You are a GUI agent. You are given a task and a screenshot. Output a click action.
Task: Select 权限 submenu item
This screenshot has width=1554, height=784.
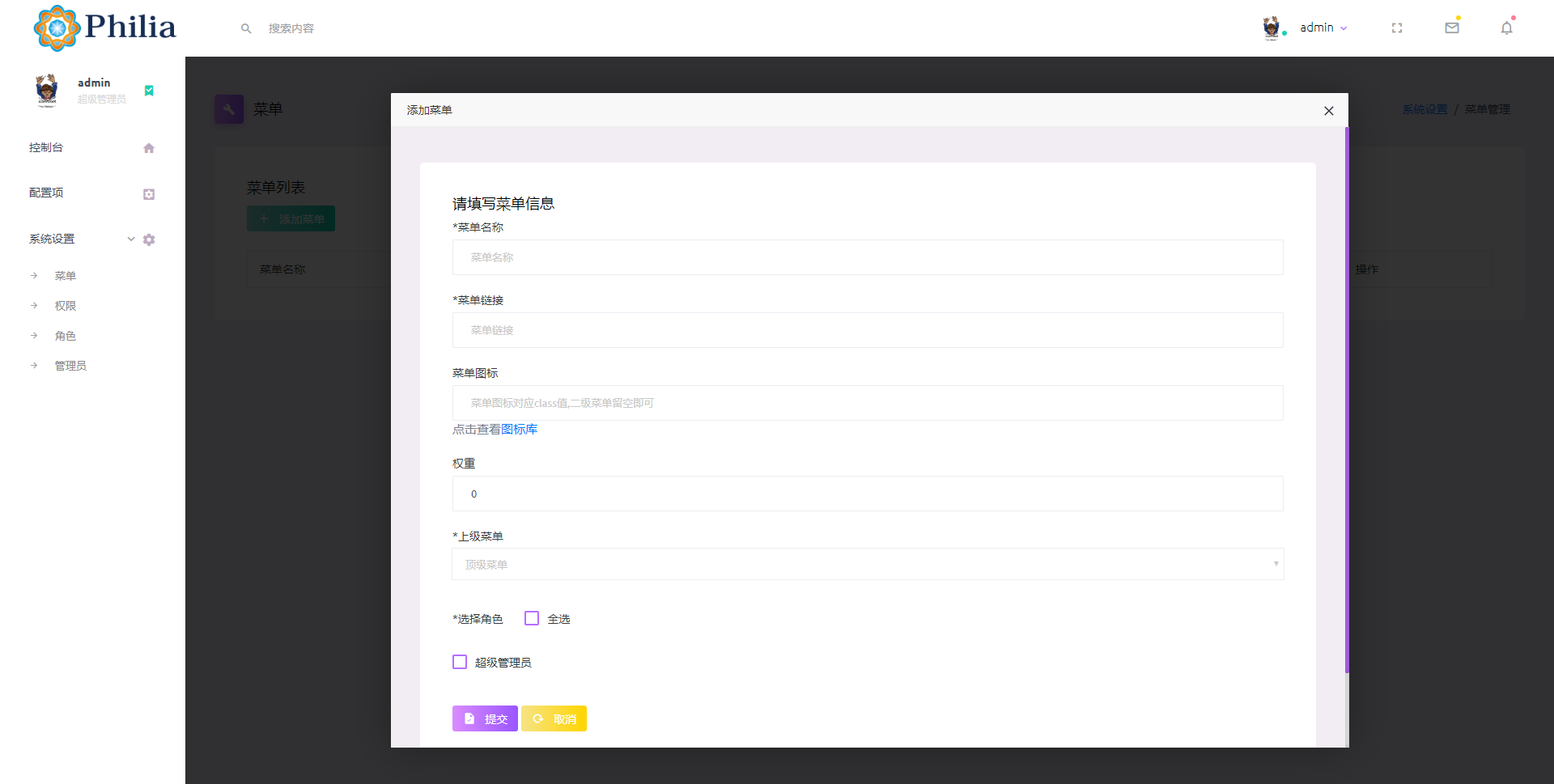coord(66,306)
